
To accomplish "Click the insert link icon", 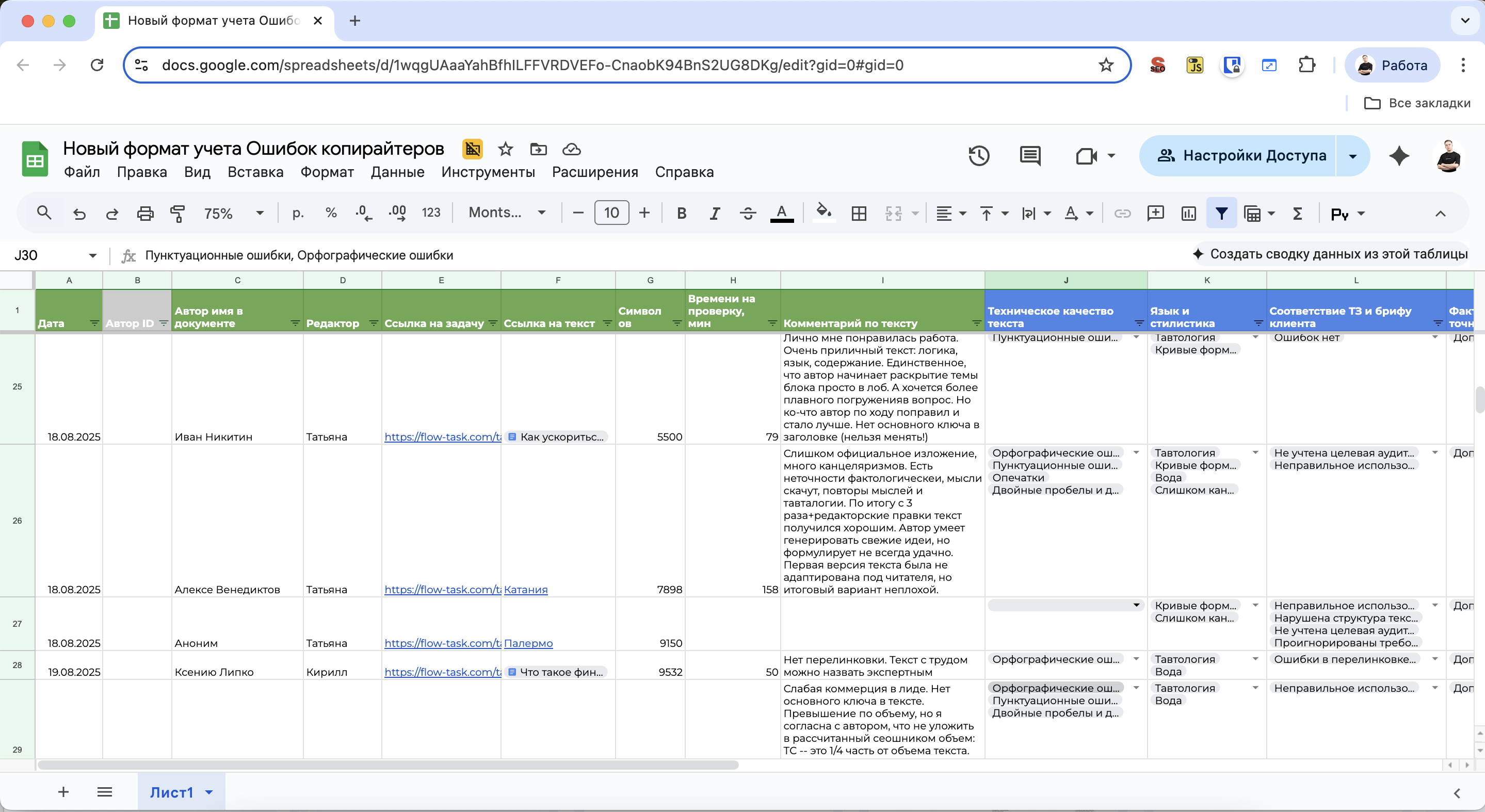I will coord(1122,213).
